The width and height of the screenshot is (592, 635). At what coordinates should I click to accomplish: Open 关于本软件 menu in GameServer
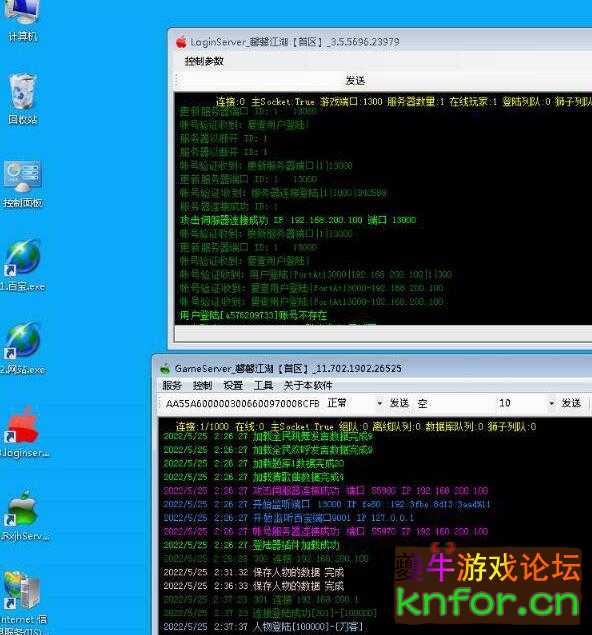coord(308,386)
